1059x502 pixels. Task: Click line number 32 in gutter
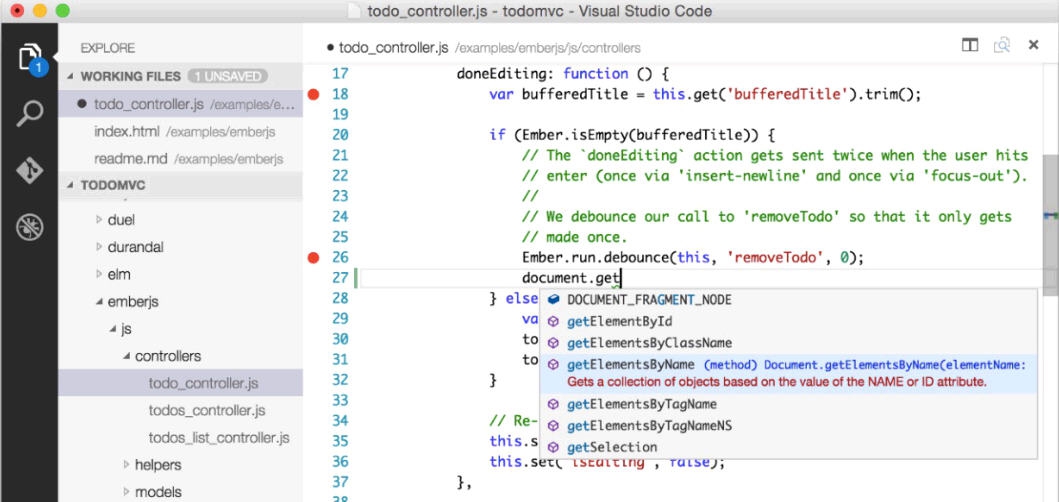tap(340, 380)
